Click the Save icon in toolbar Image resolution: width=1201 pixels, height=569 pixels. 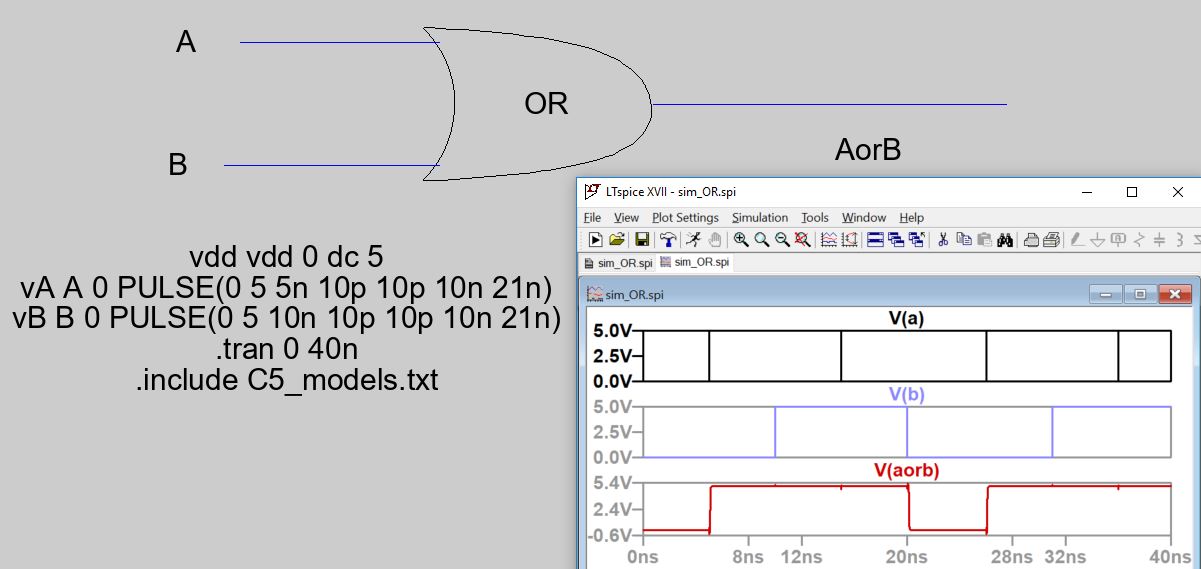click(x=641, y=240)
